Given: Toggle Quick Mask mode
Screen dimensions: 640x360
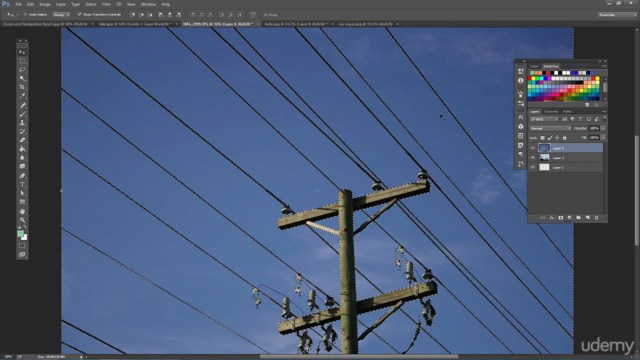Looking at the screenshot, I should [22, 246].
